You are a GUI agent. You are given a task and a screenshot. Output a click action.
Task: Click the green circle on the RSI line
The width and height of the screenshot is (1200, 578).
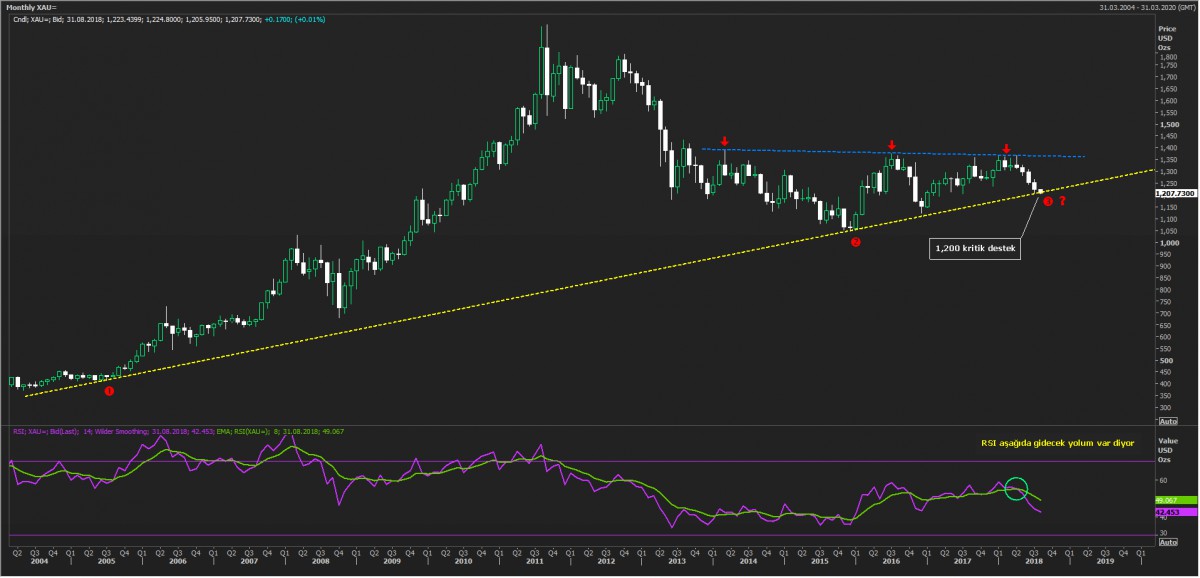[x=1016, y=489]
